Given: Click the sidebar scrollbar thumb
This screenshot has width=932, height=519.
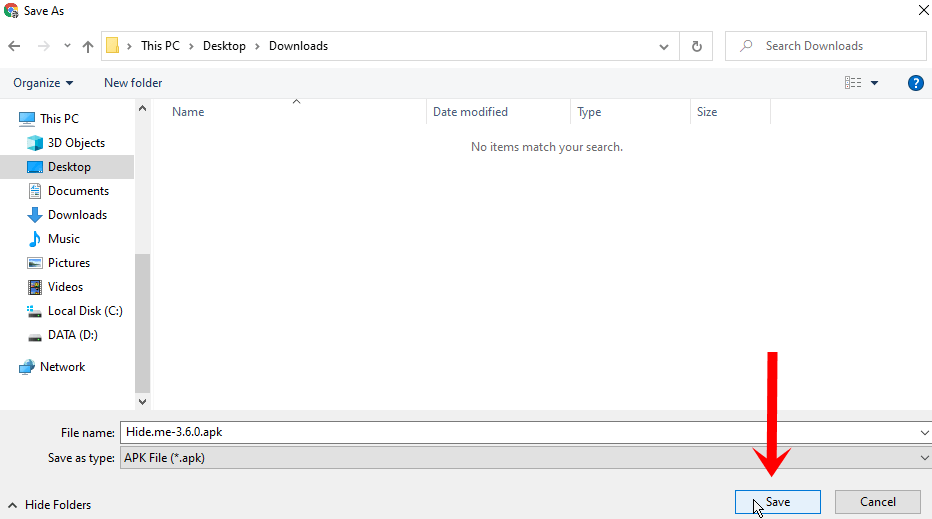Looking at the screenshot, I should coord(142,323).
